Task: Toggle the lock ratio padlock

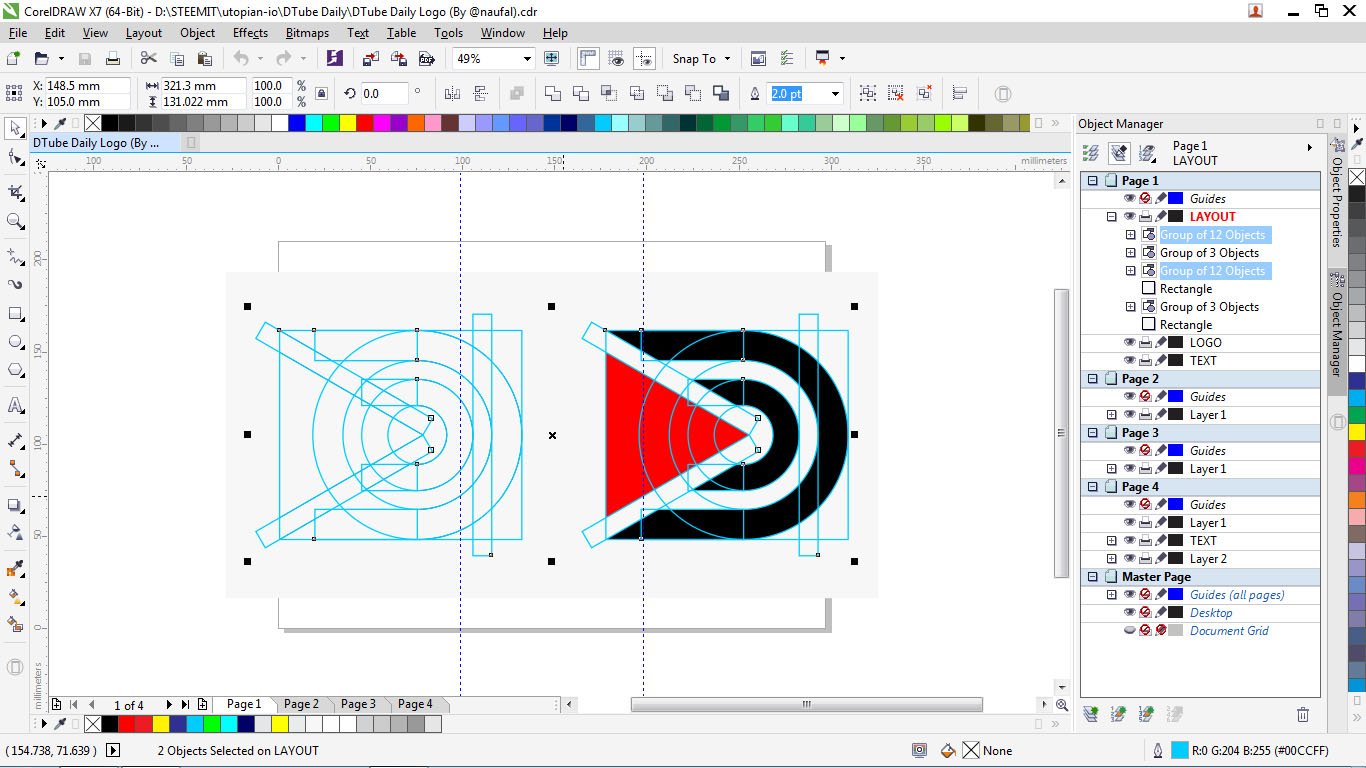Action: [321, 93]
